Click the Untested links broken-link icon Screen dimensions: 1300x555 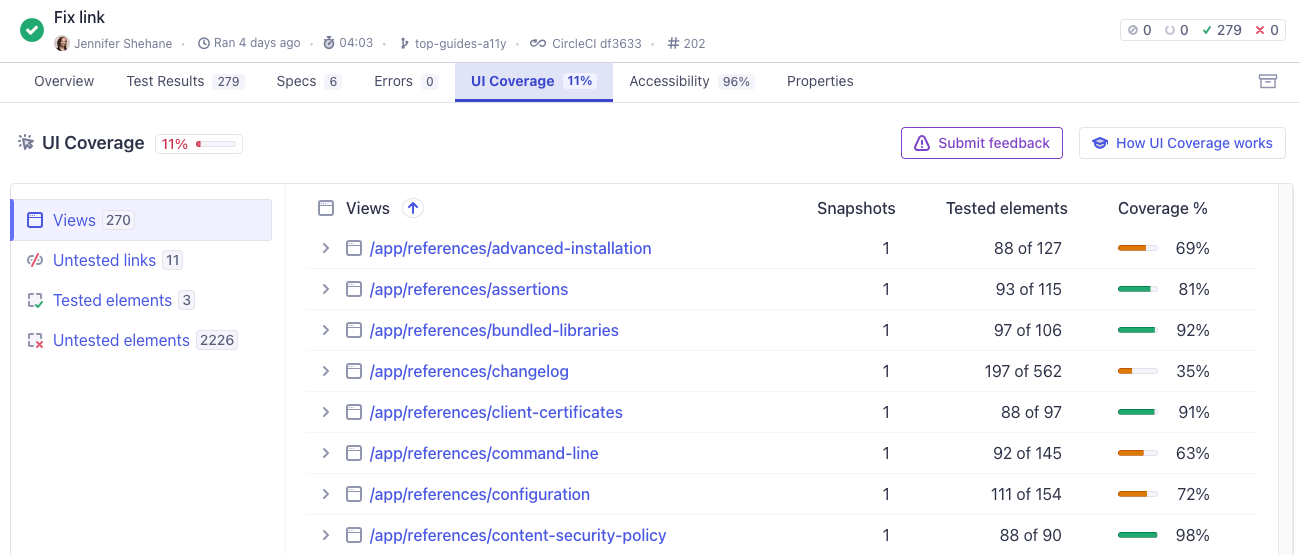click(x=35, y=260)
